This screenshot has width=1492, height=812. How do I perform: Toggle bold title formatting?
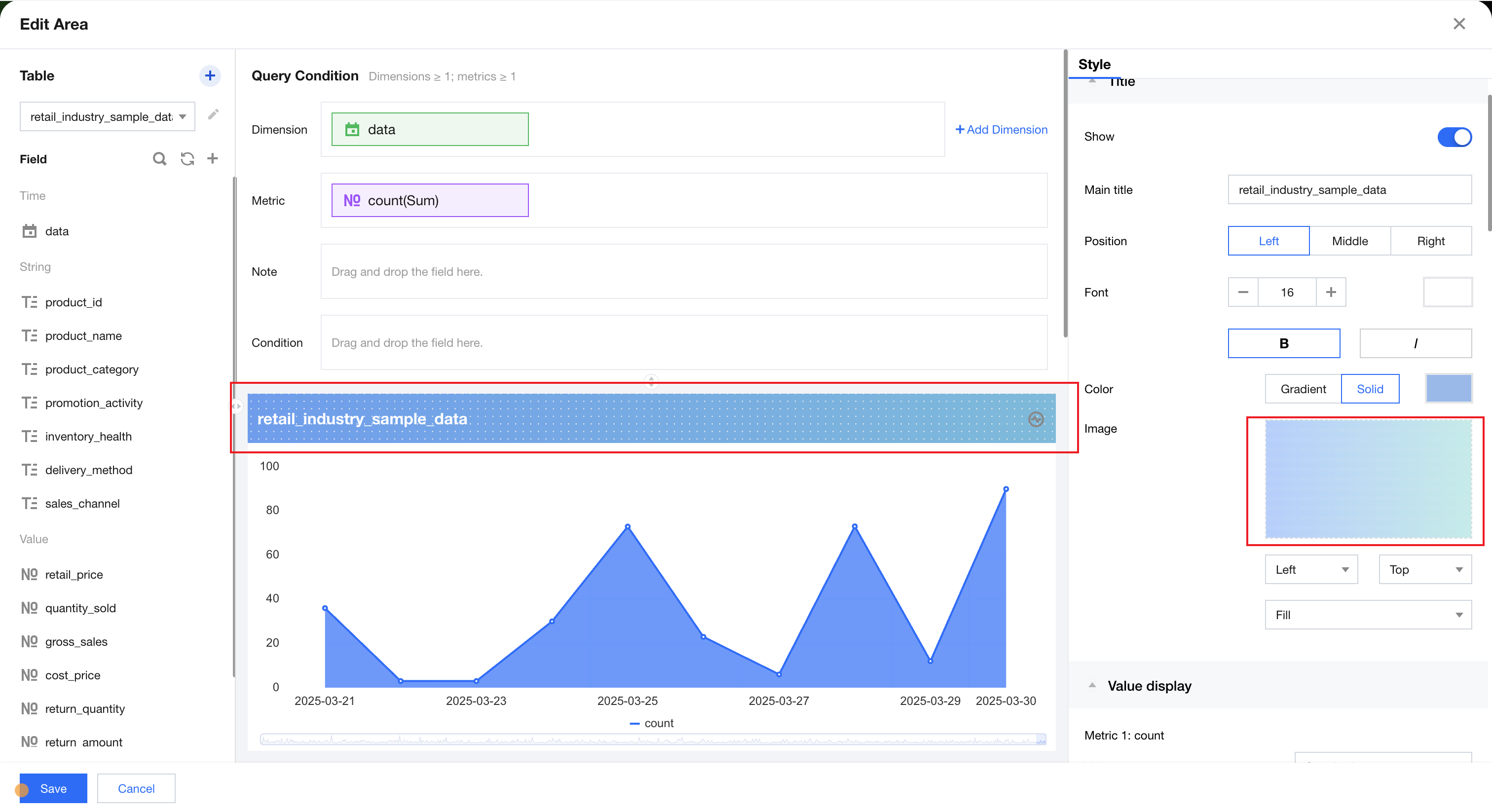click(1283, 343)
